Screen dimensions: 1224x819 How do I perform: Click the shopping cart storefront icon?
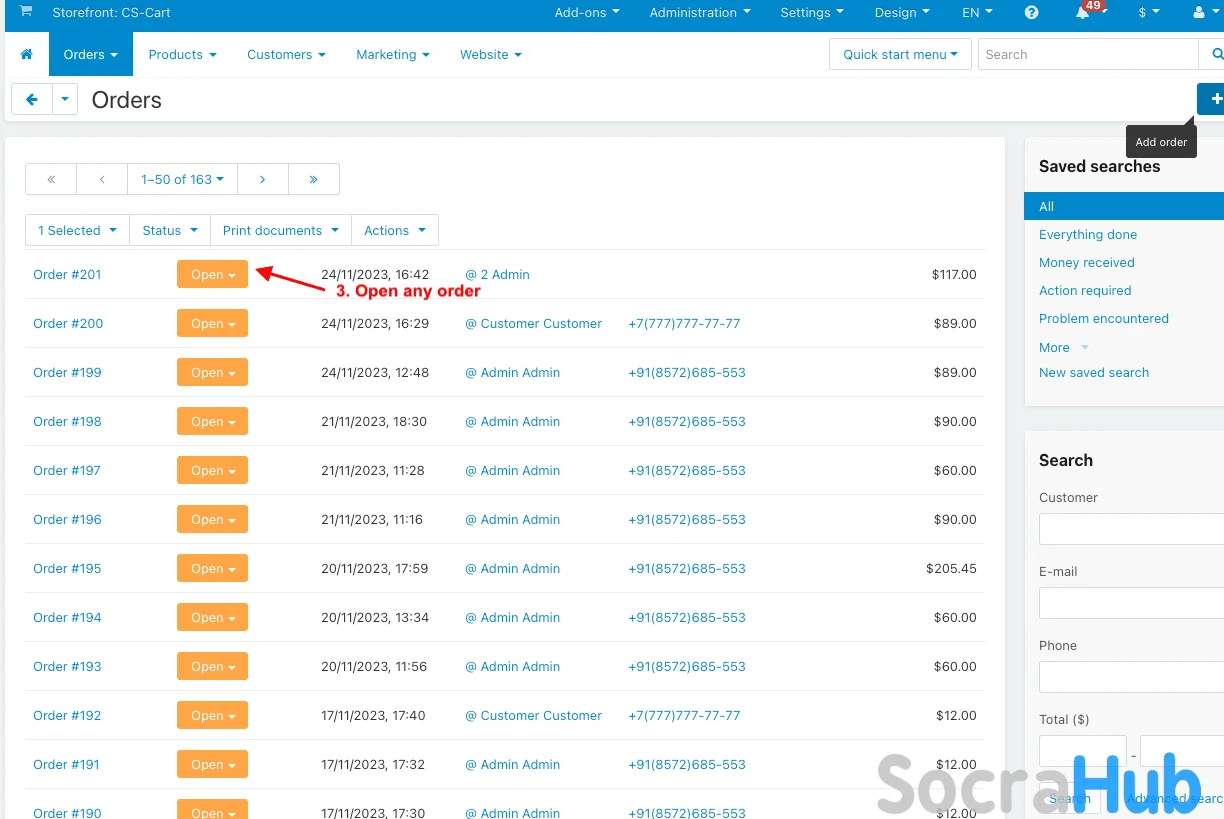click(x=26, y=12)
